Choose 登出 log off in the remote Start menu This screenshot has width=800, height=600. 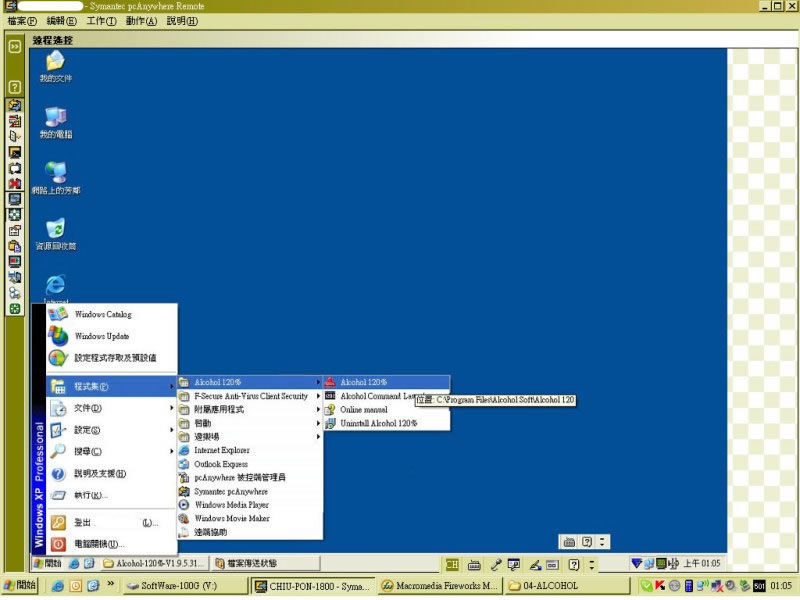coord(112,522)
